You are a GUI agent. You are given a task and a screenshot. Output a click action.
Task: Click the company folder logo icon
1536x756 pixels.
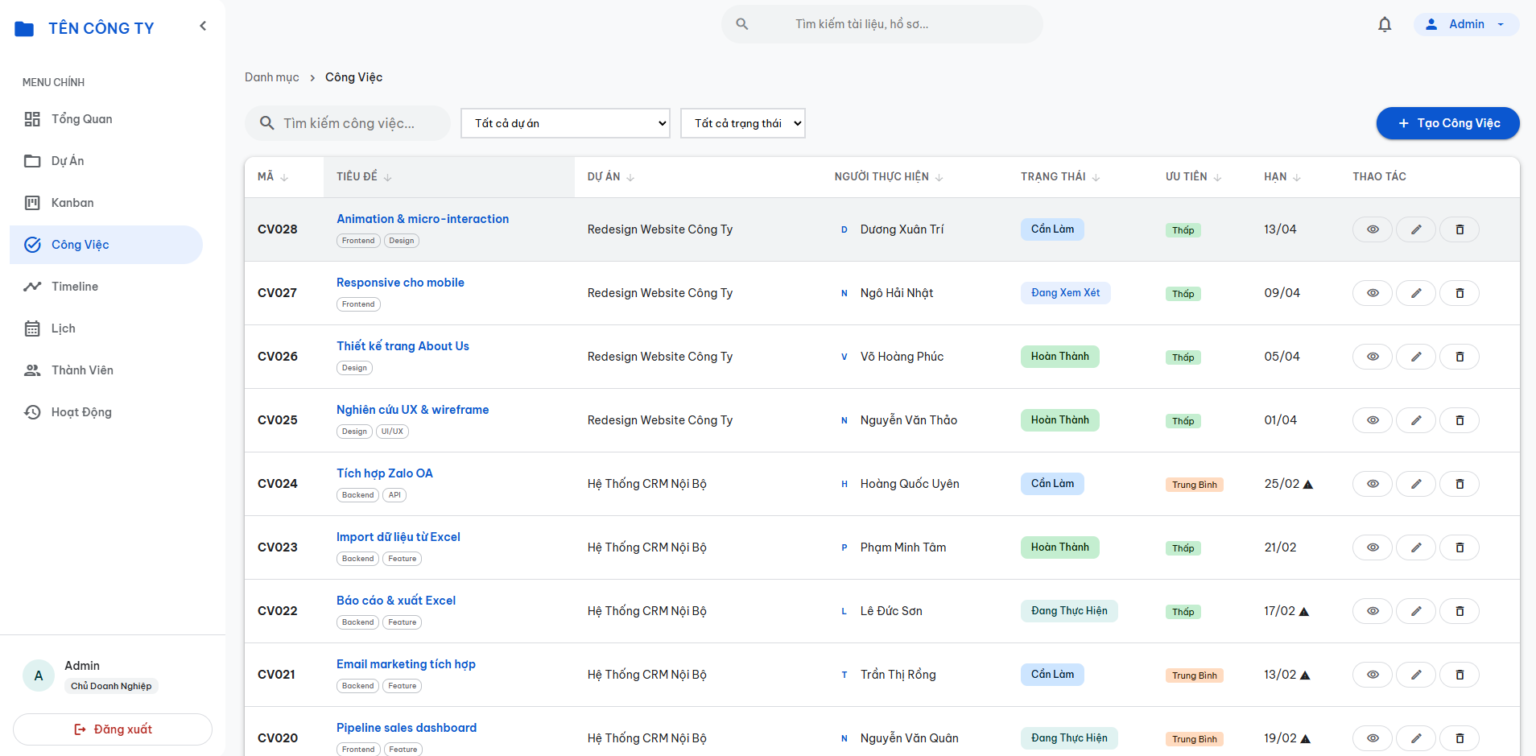[24, 29]
